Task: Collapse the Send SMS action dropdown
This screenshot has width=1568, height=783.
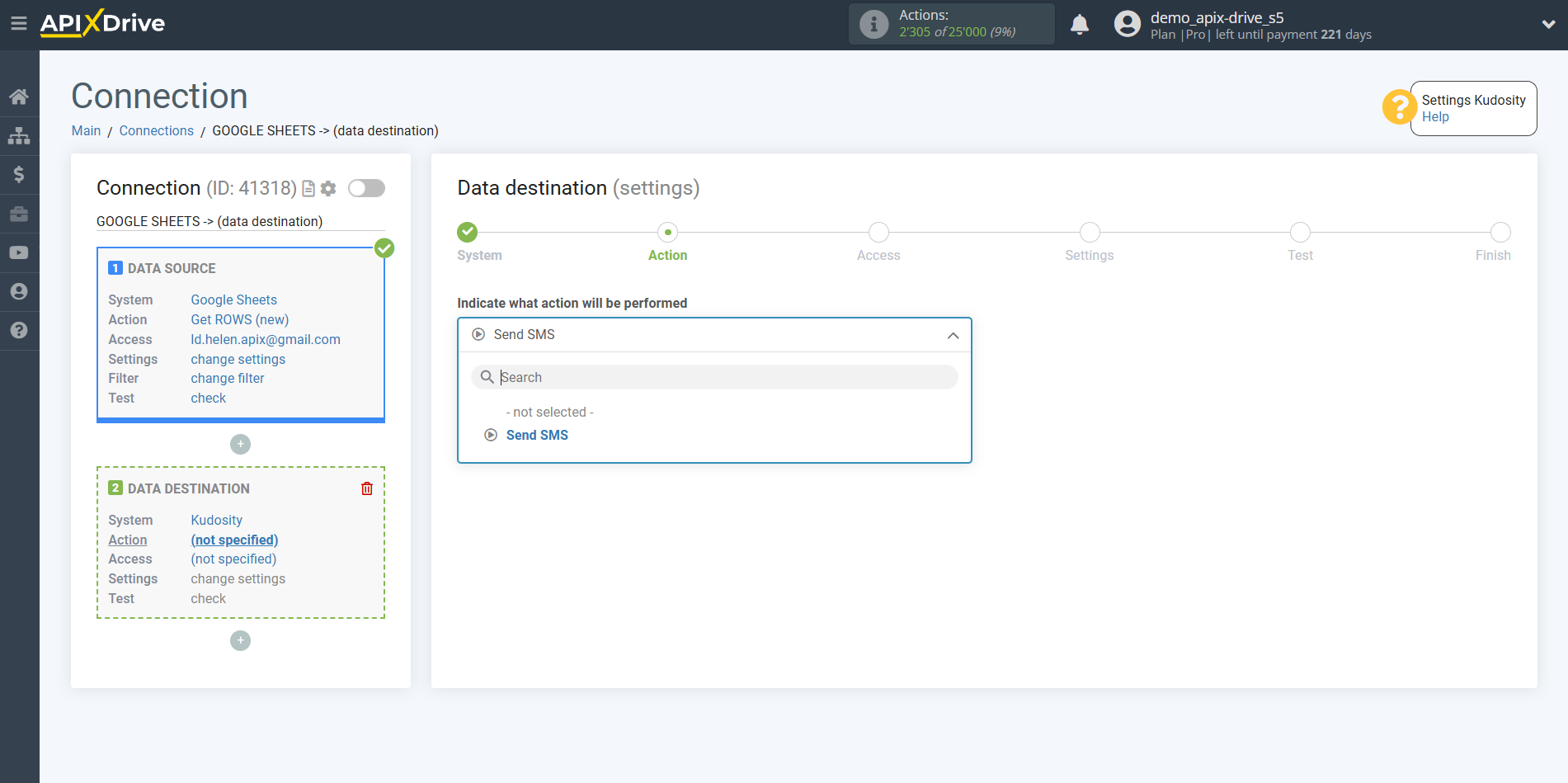Action: [x=953, y=335]
